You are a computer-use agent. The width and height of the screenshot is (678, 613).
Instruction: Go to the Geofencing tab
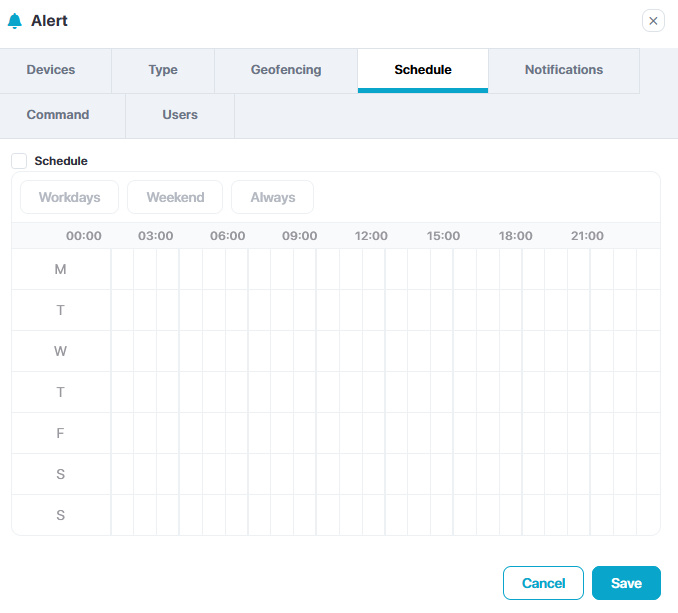click(286, 70)
